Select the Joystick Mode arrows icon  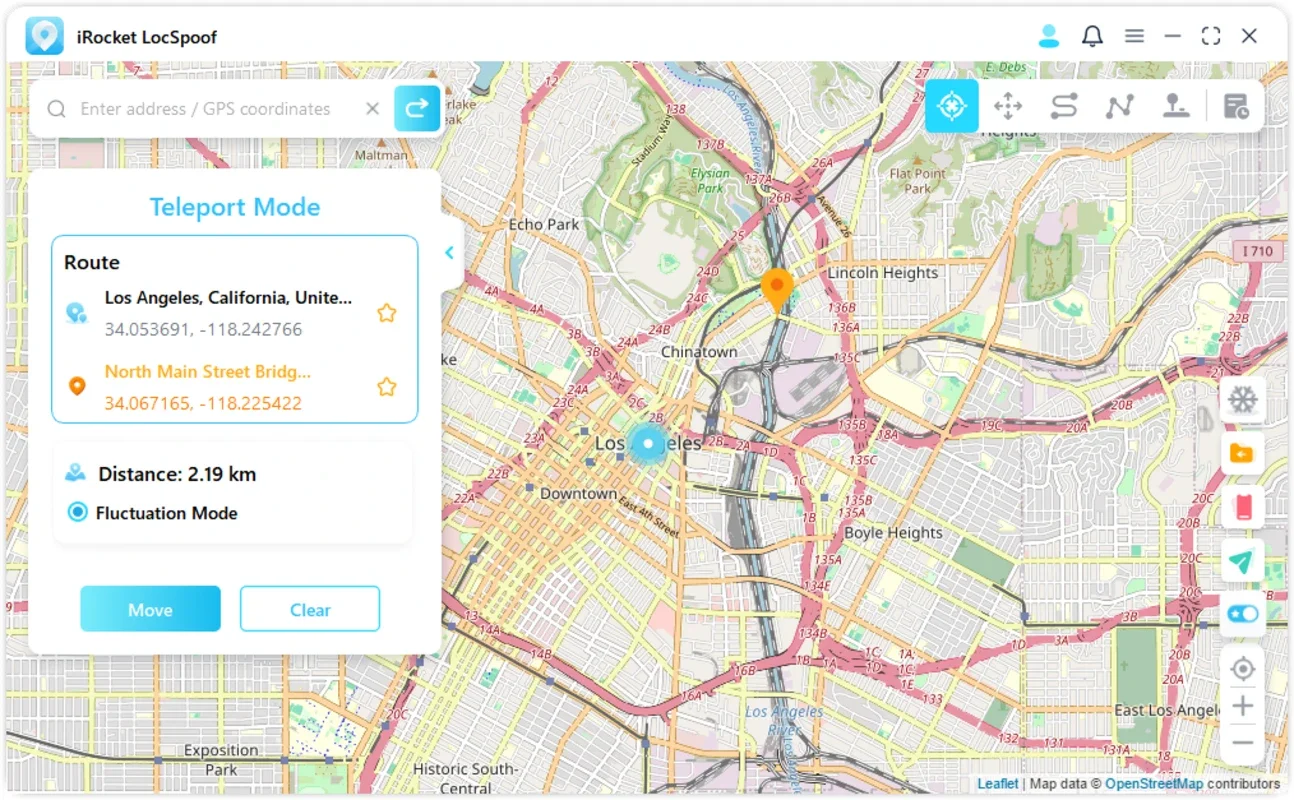[x=1008, y=106]
